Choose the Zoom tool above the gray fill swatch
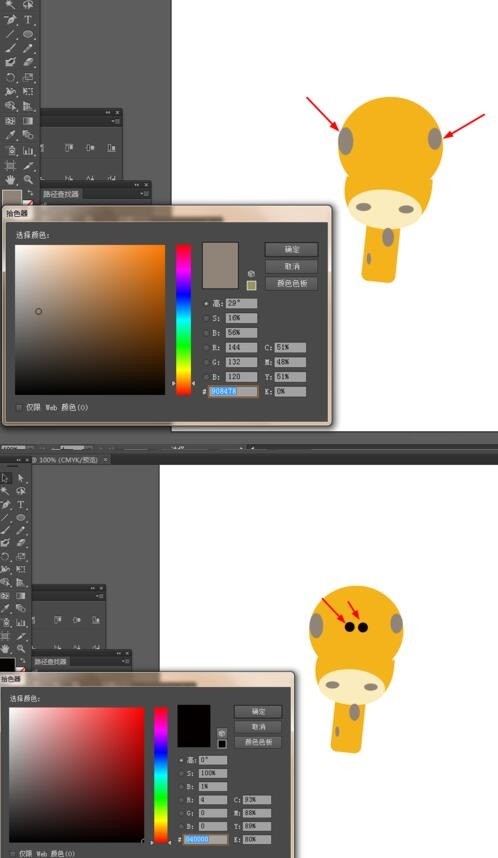Image resolution: width=498 pixels, height=858 pixels. tap(28, 179)
